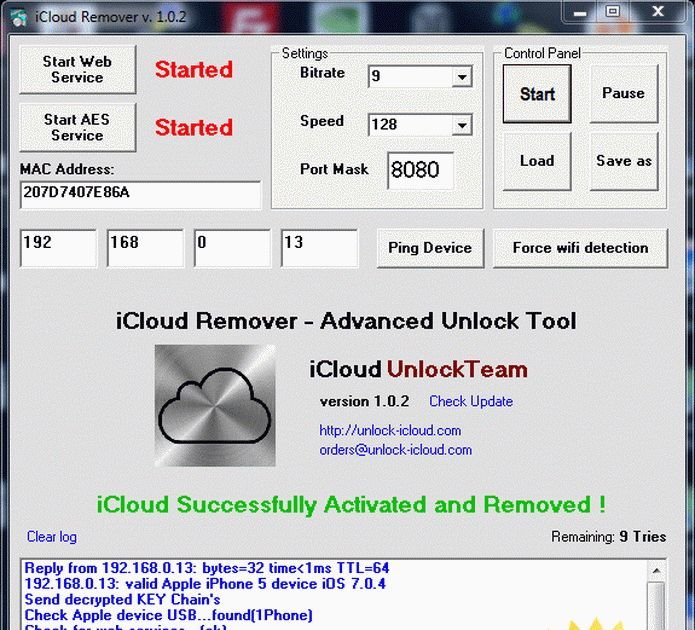Click the Start button in Control Panel
This screenshot has height=630, width=695.
click(537, 94)
